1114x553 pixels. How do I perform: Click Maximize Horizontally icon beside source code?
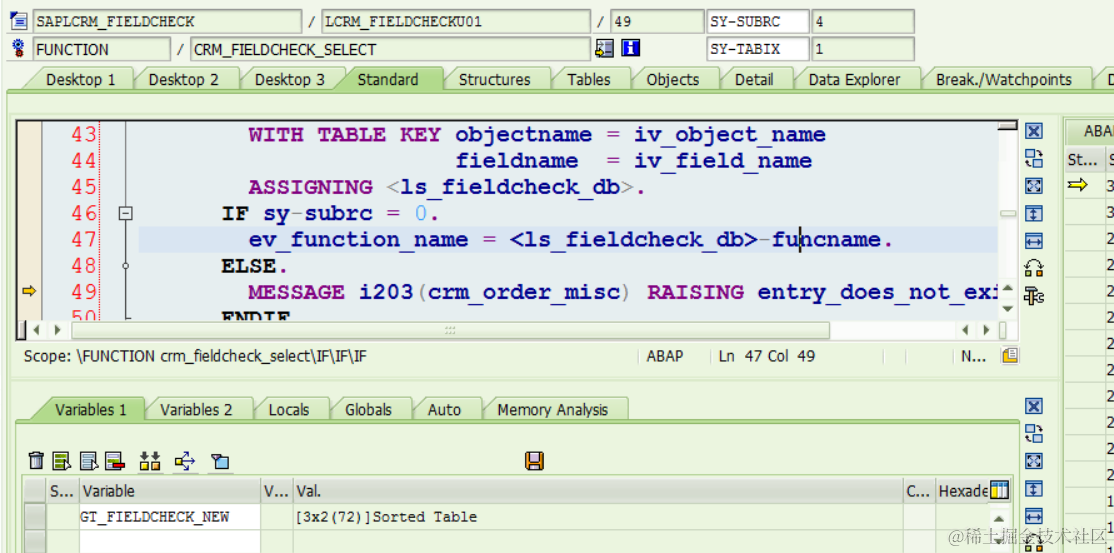tap(1034, 240)
